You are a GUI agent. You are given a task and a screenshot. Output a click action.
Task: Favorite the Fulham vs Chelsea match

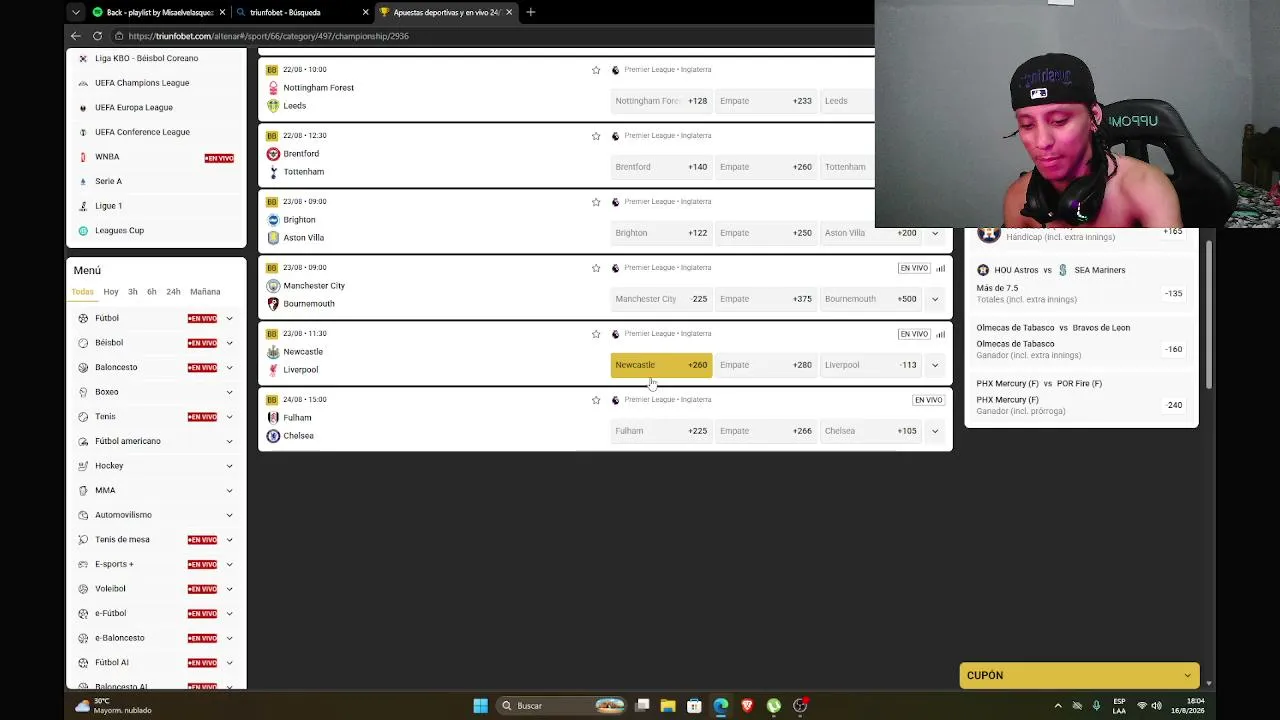(x=596, y=400)
